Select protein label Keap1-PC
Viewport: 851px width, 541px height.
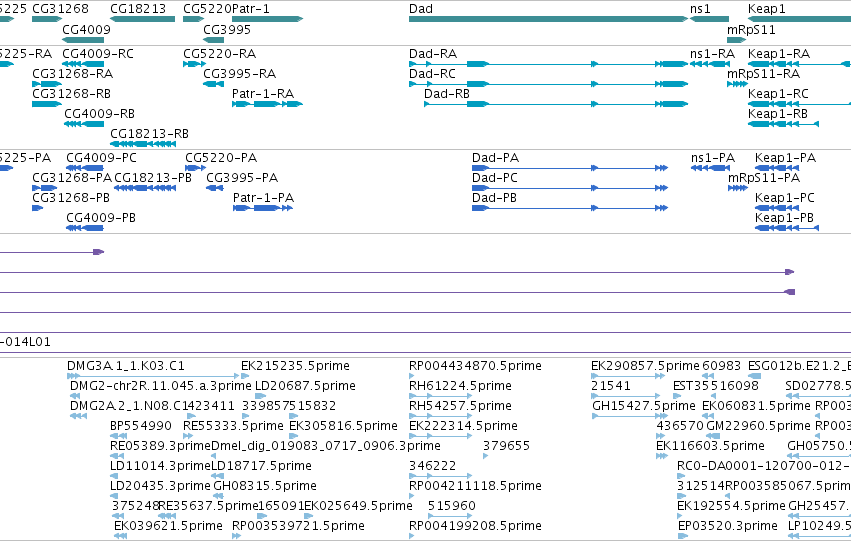[785, 198]
